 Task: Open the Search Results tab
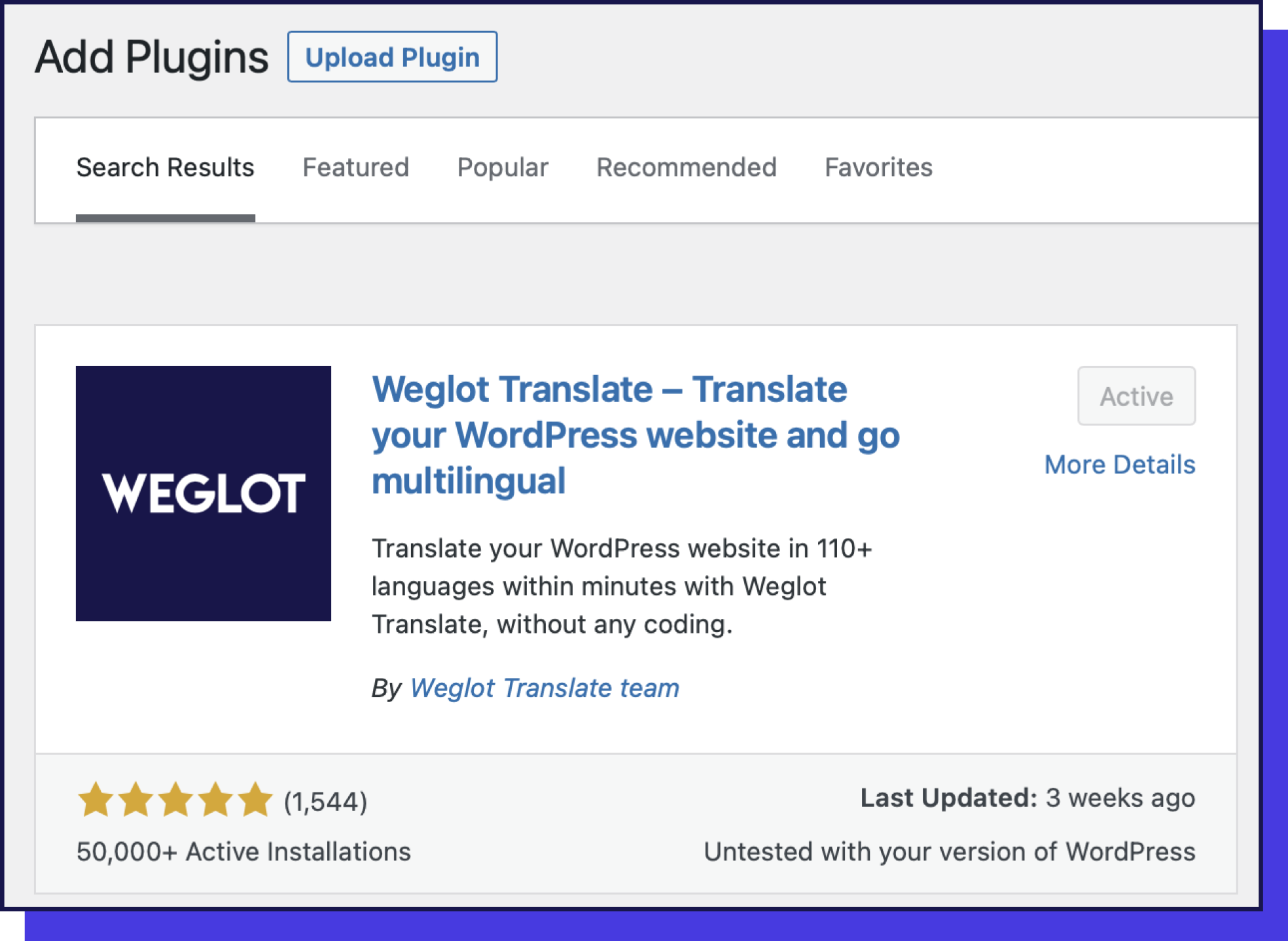pyautogui.click(x=166, y=168)
